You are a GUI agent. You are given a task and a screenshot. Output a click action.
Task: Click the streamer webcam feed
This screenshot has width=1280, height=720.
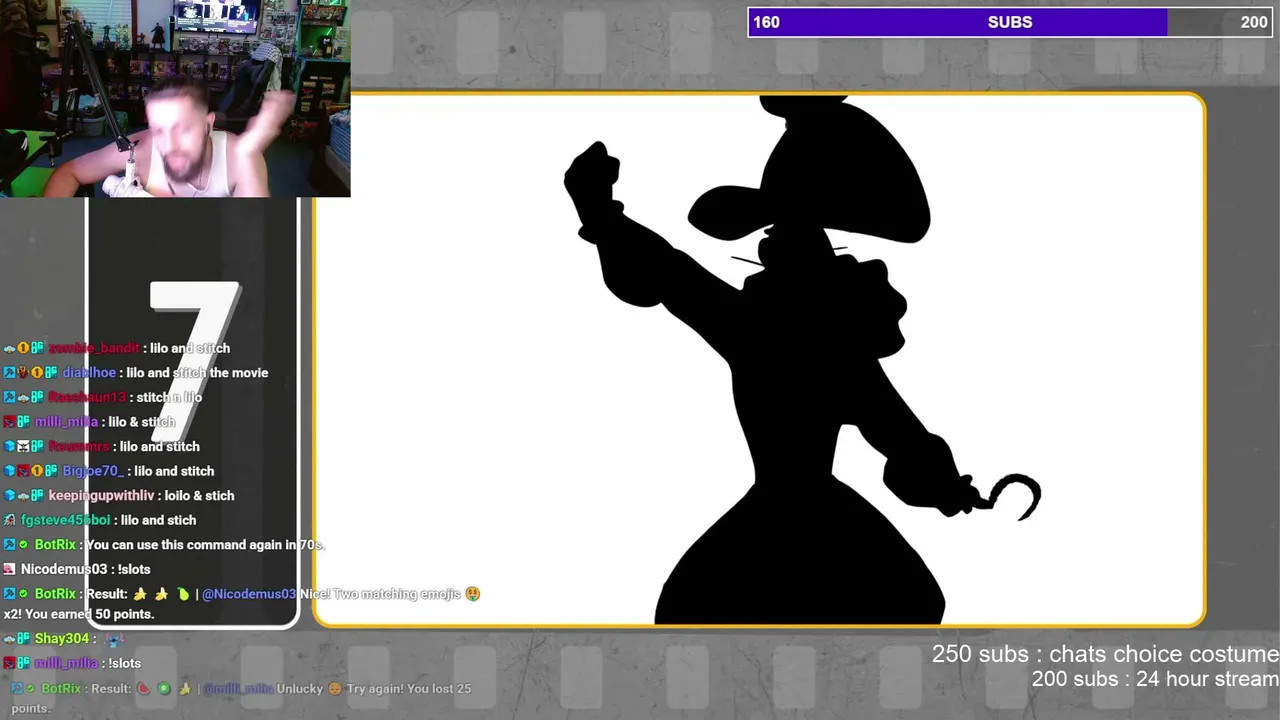click(175, 98)
